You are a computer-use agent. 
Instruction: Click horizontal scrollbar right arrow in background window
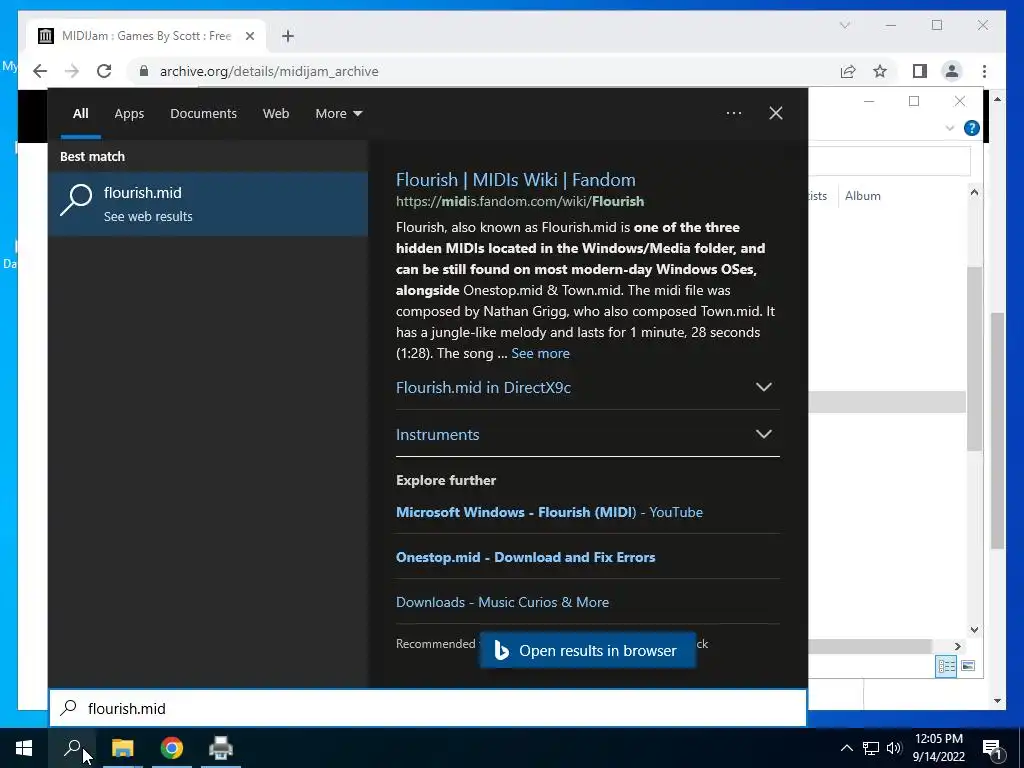coord(957,646)
